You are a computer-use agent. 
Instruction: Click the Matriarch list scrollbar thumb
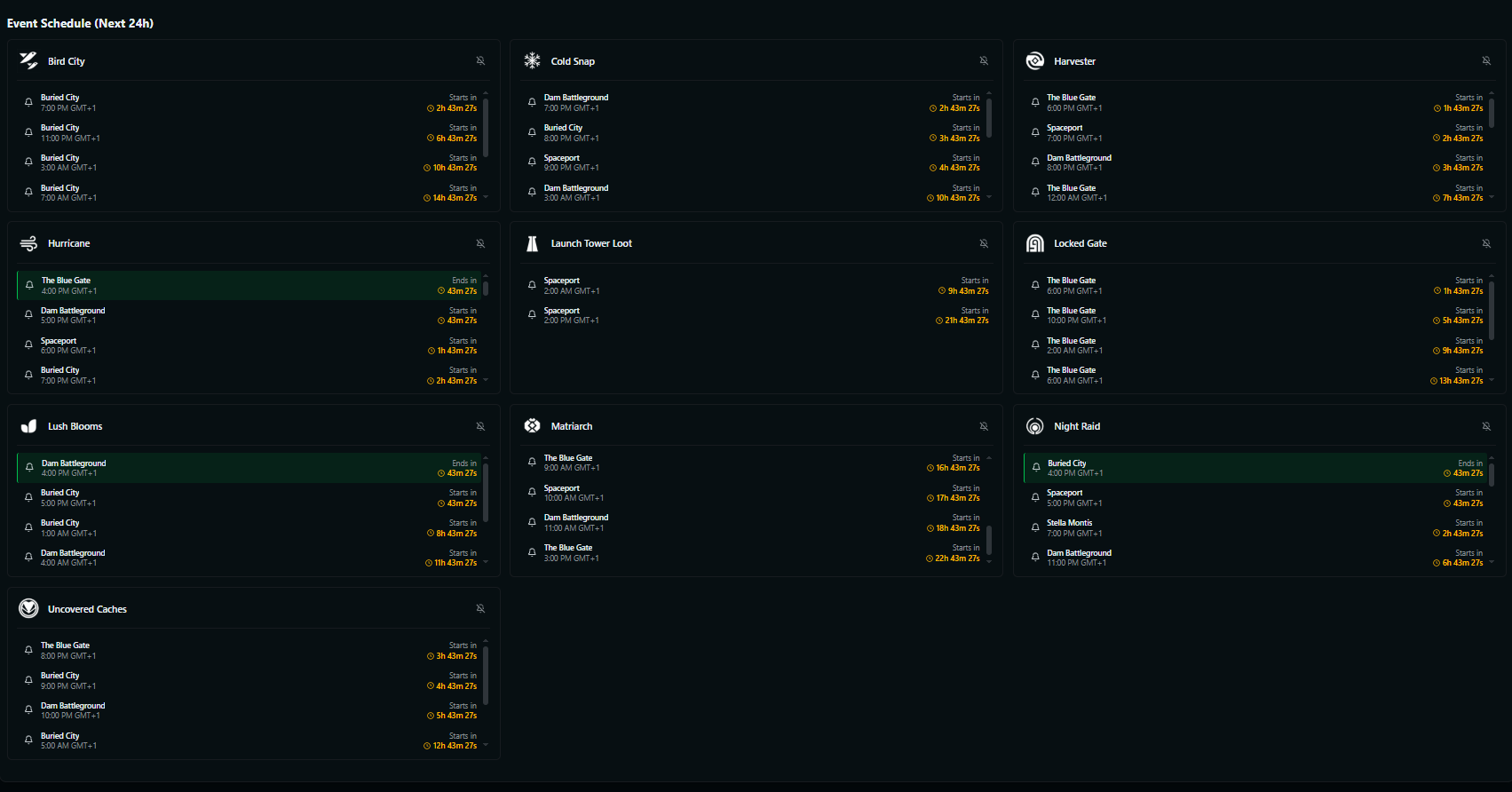pyautogui.click(x=989, y=540)
